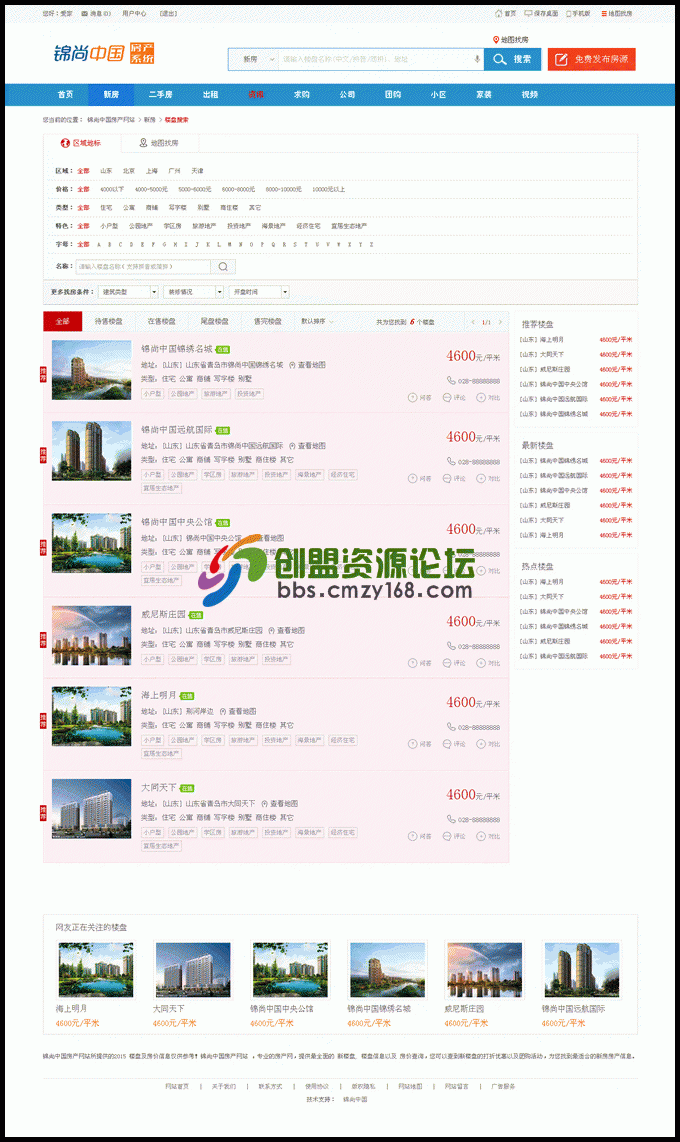Switch to the 地图找房 tab in filter panel
The width and height of the screenshot is (680, 1142).
[159, 143]
